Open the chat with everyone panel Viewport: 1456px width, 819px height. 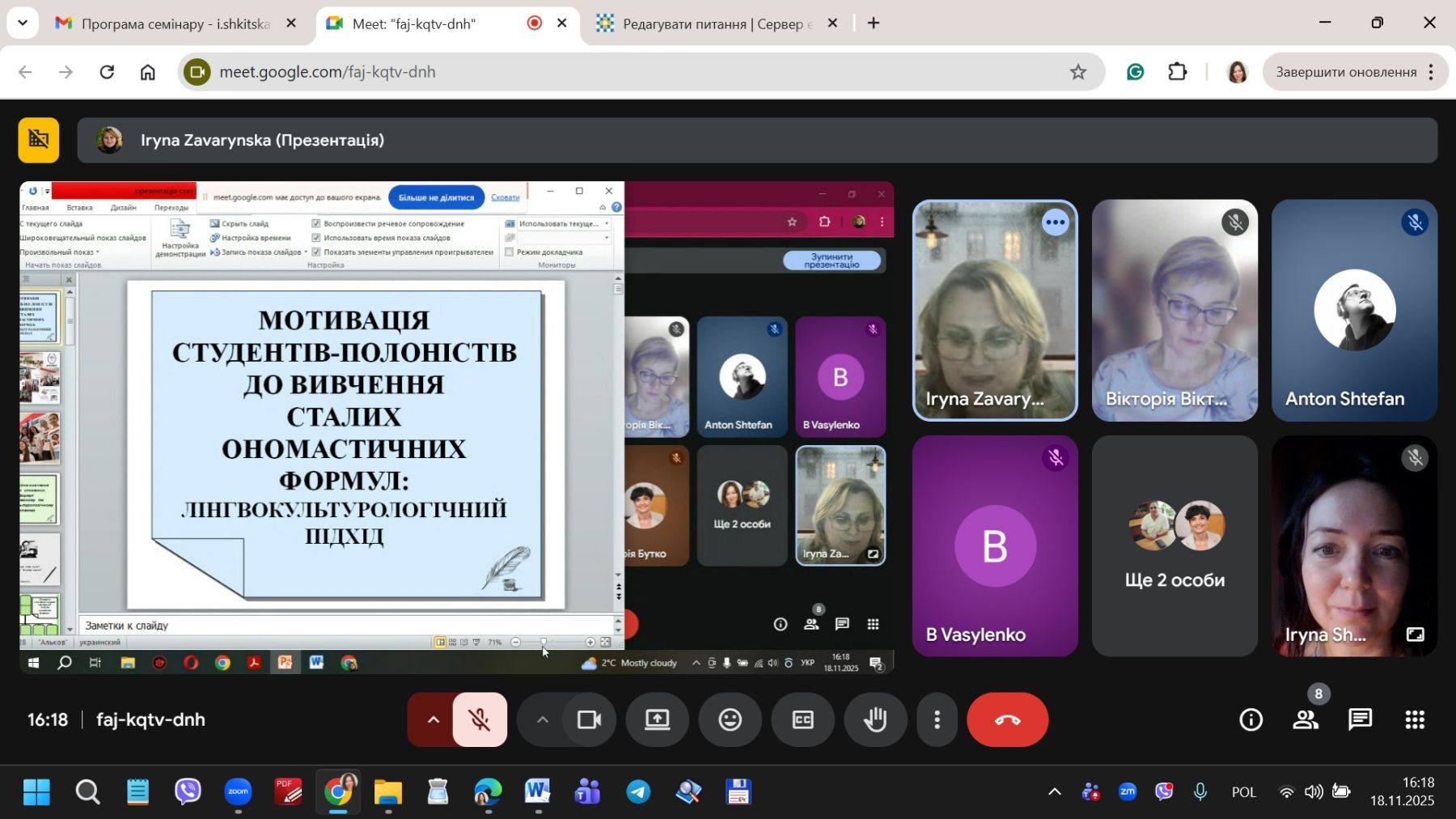click(x=1360, y=719)
